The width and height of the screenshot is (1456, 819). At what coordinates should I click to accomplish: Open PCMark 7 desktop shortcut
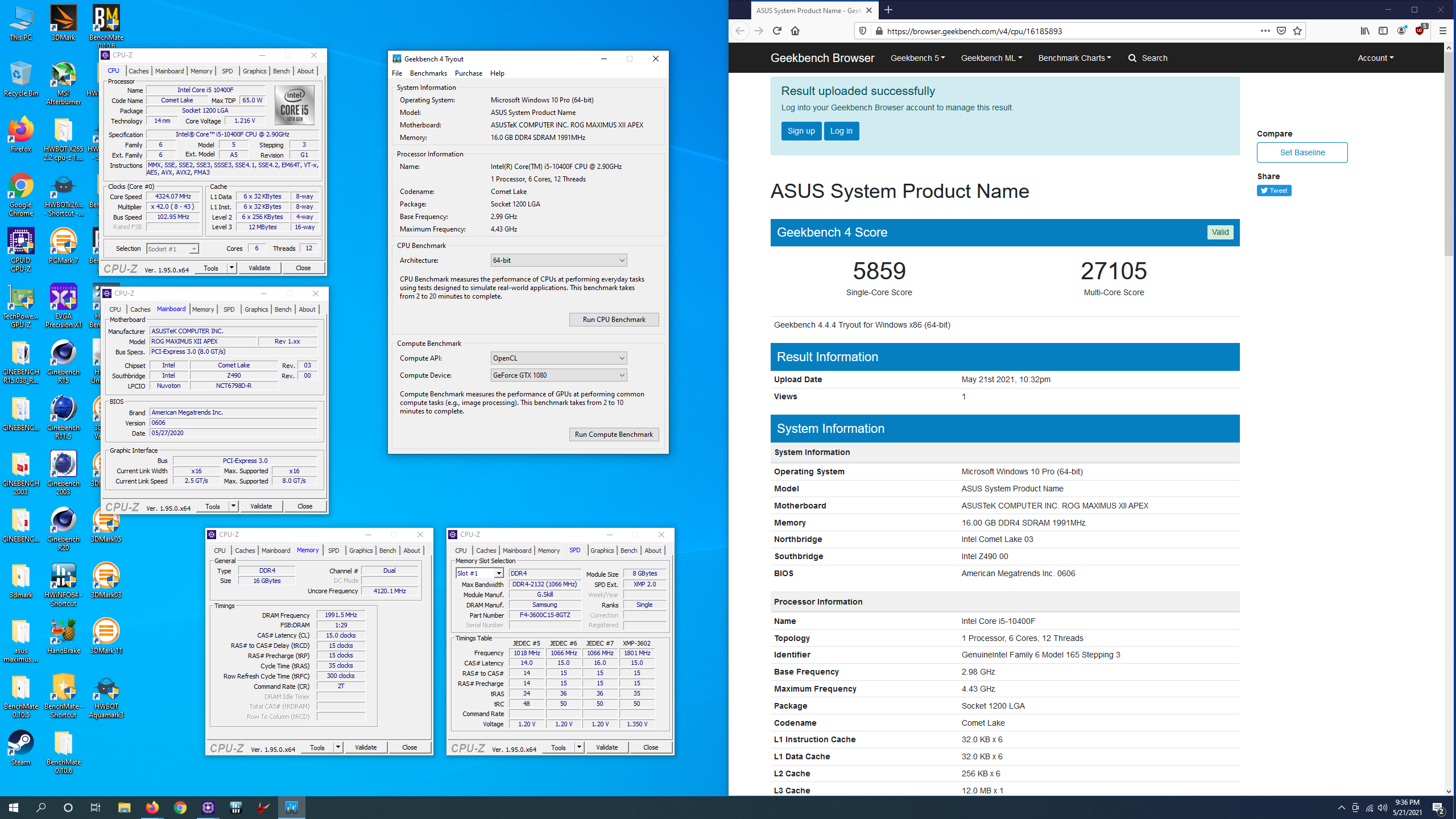63,246
